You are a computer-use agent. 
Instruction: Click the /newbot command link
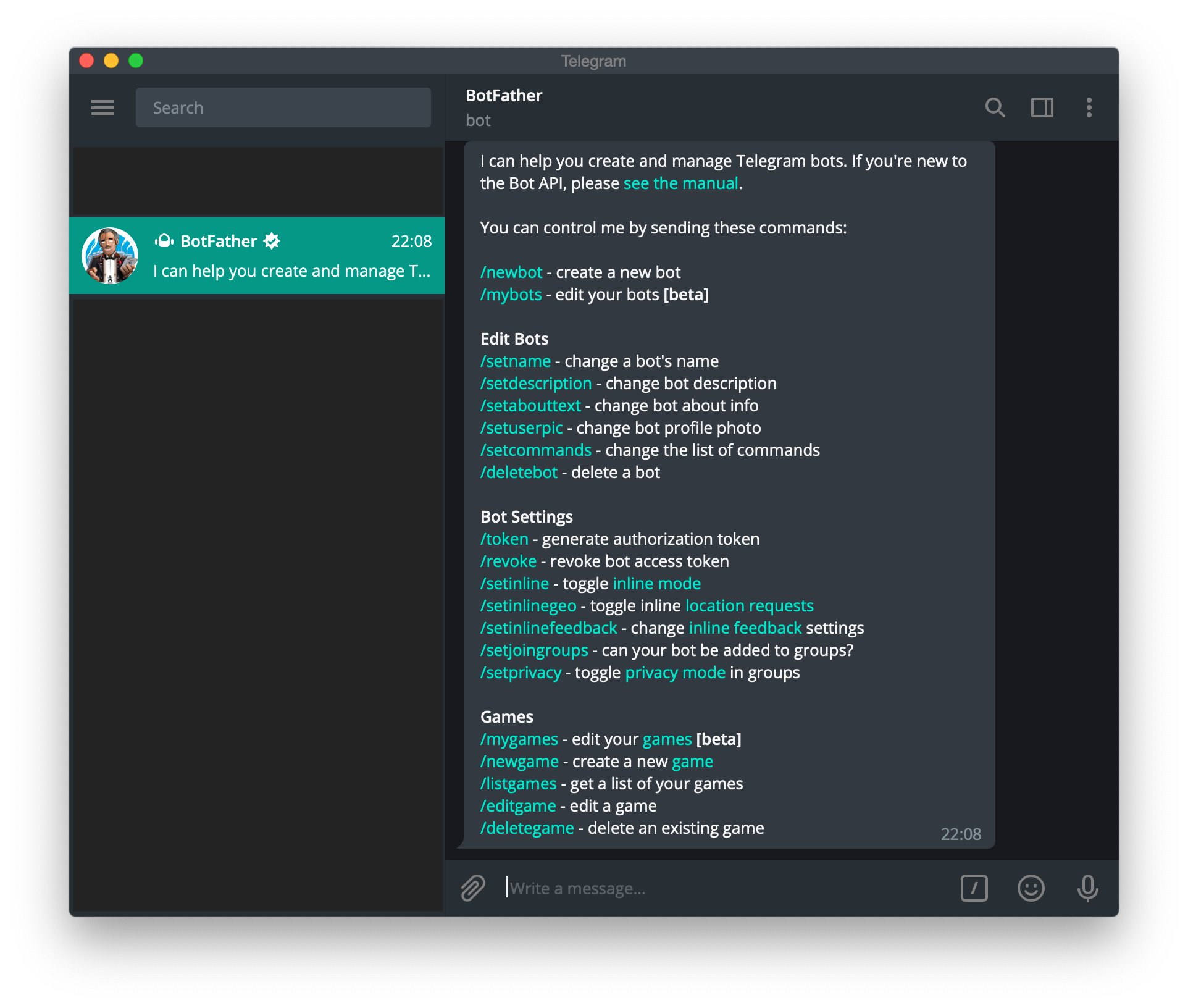(x=511, y=272)
